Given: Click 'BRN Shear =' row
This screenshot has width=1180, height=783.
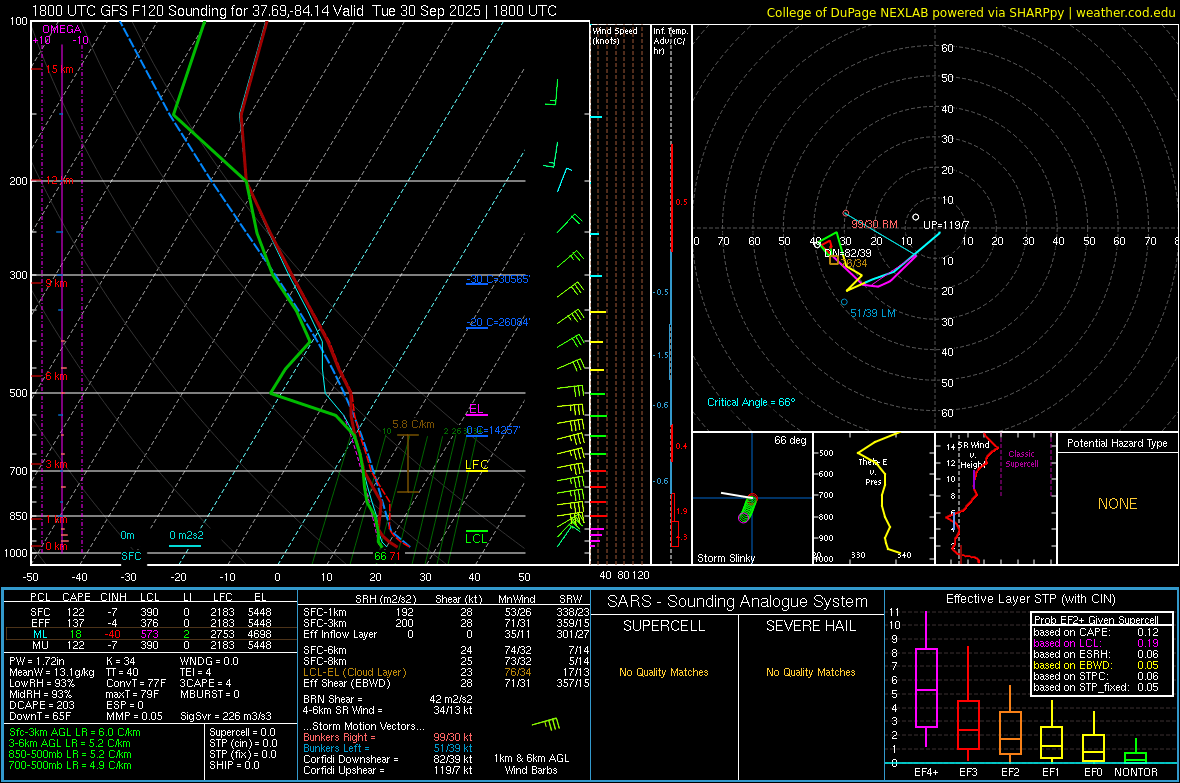Looking at the screenshot, I should click(388, 699).
